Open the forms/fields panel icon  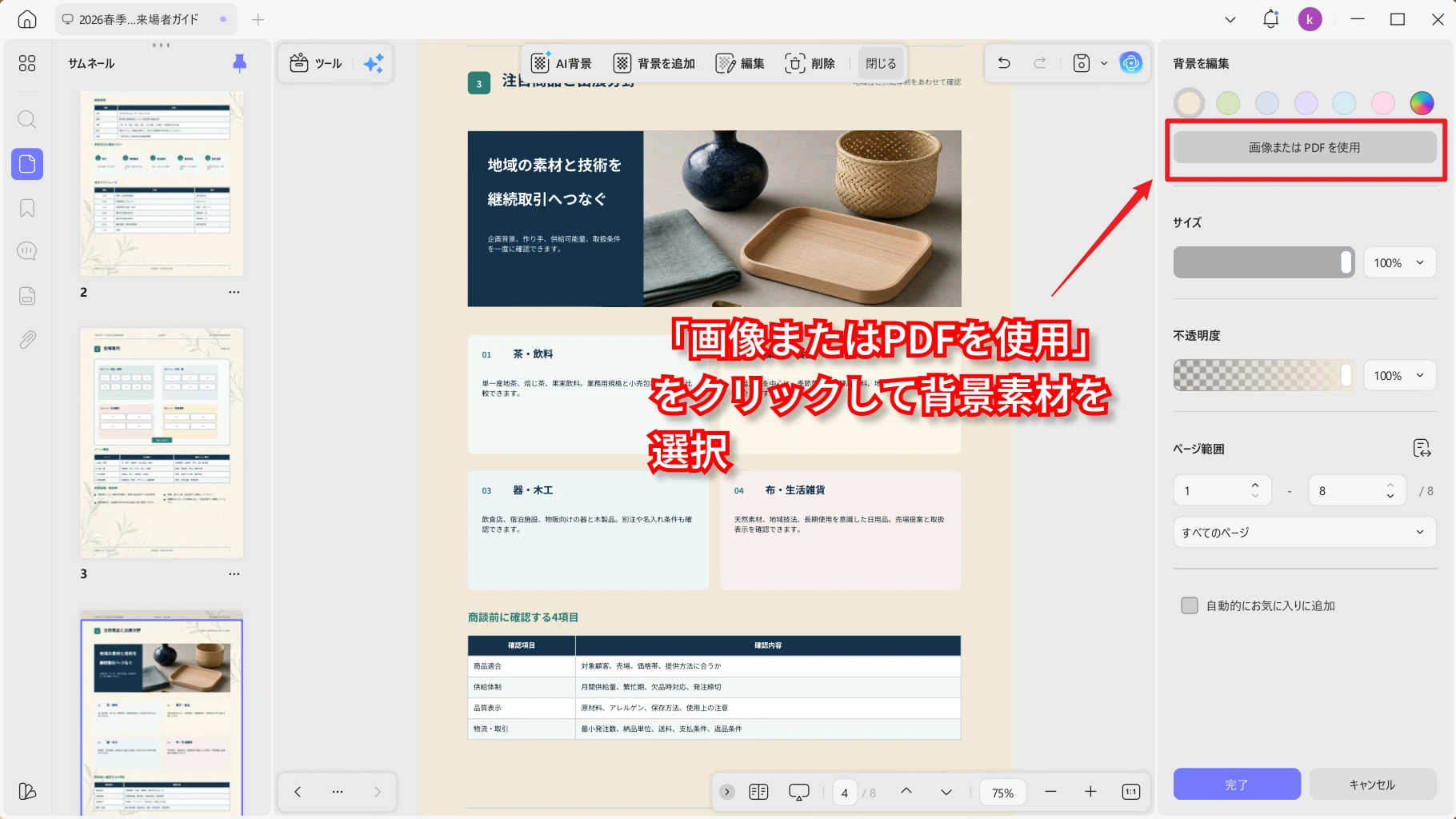[27, 296]
